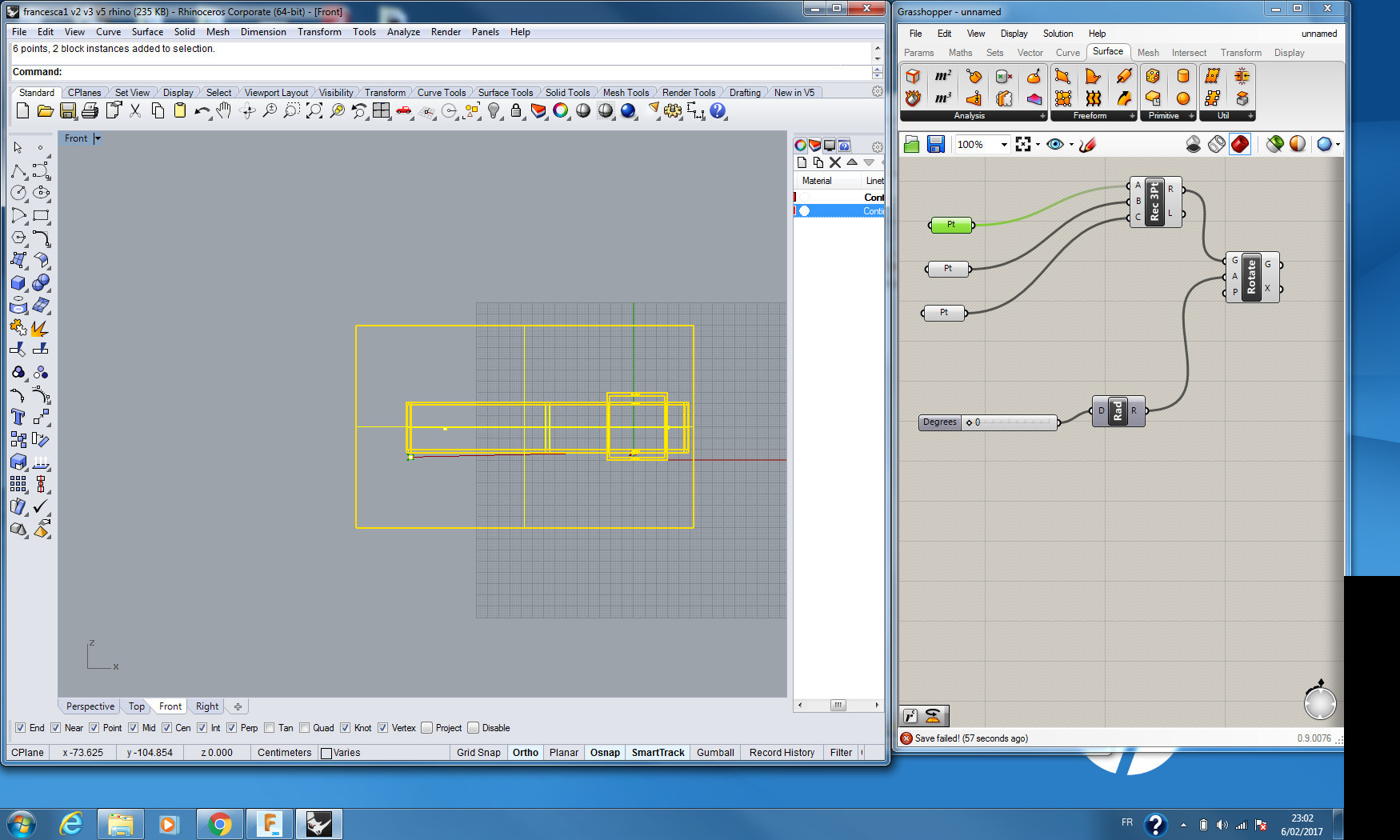Open the Transform menu in Rhino
The image size is (1400, 840).
[x=319, y=32]
